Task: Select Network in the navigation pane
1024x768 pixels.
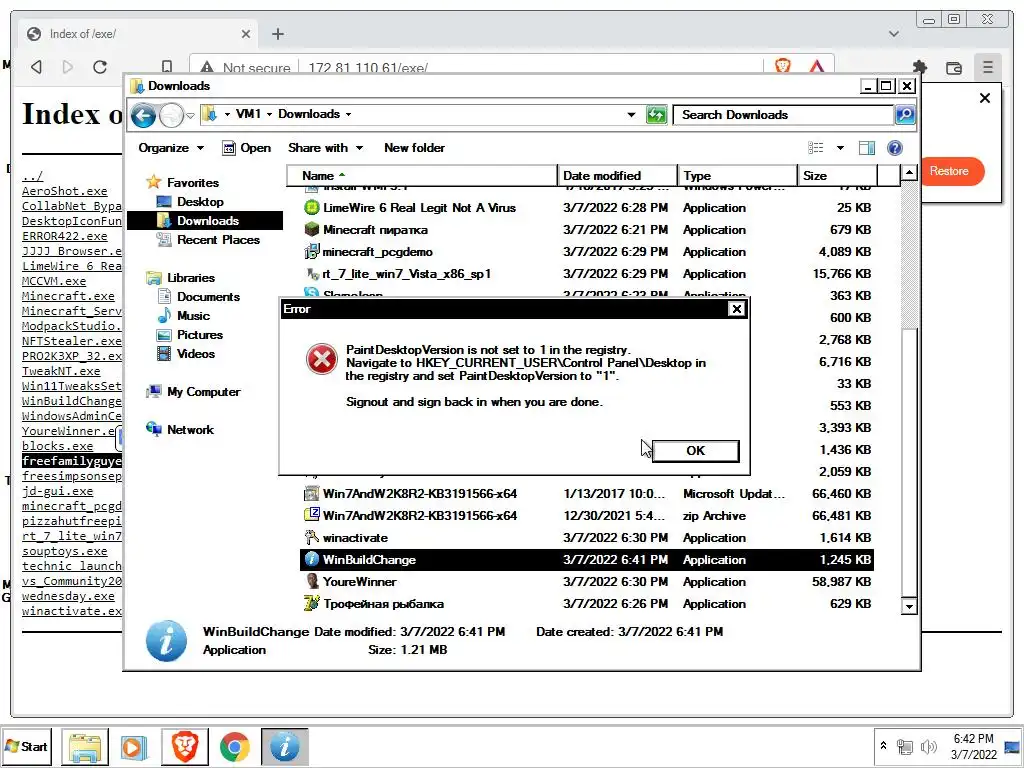Action: click(180, 430)
